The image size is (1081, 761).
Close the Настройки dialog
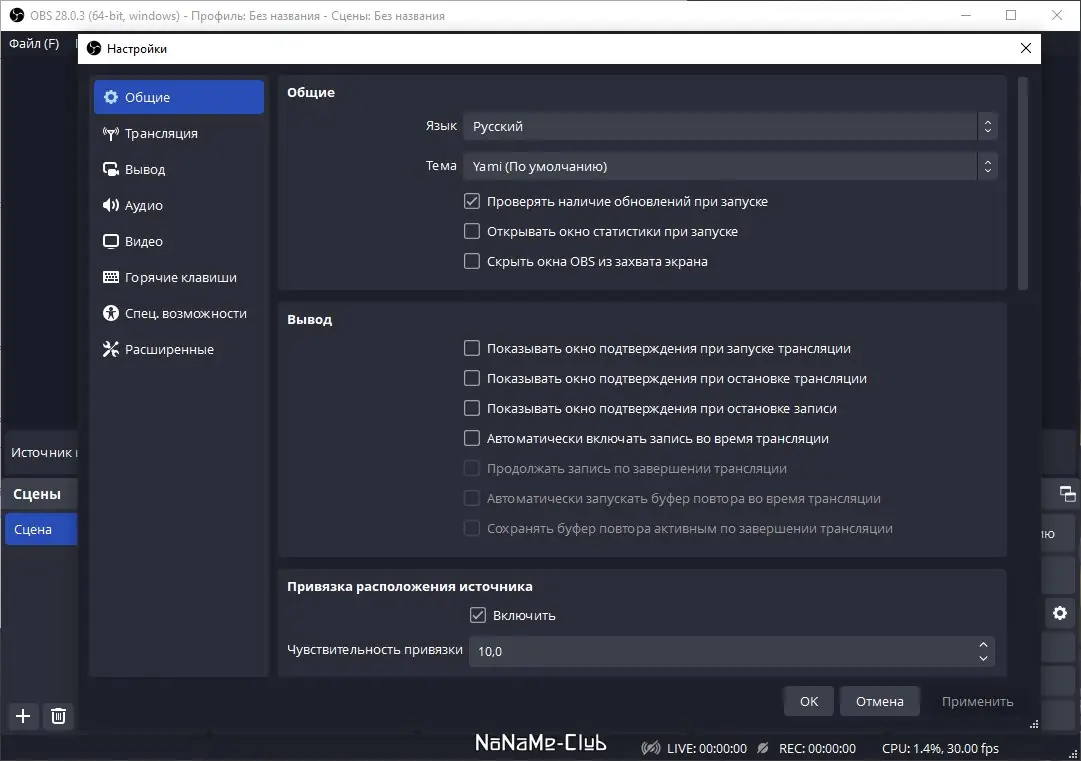tap(1026, 48)
